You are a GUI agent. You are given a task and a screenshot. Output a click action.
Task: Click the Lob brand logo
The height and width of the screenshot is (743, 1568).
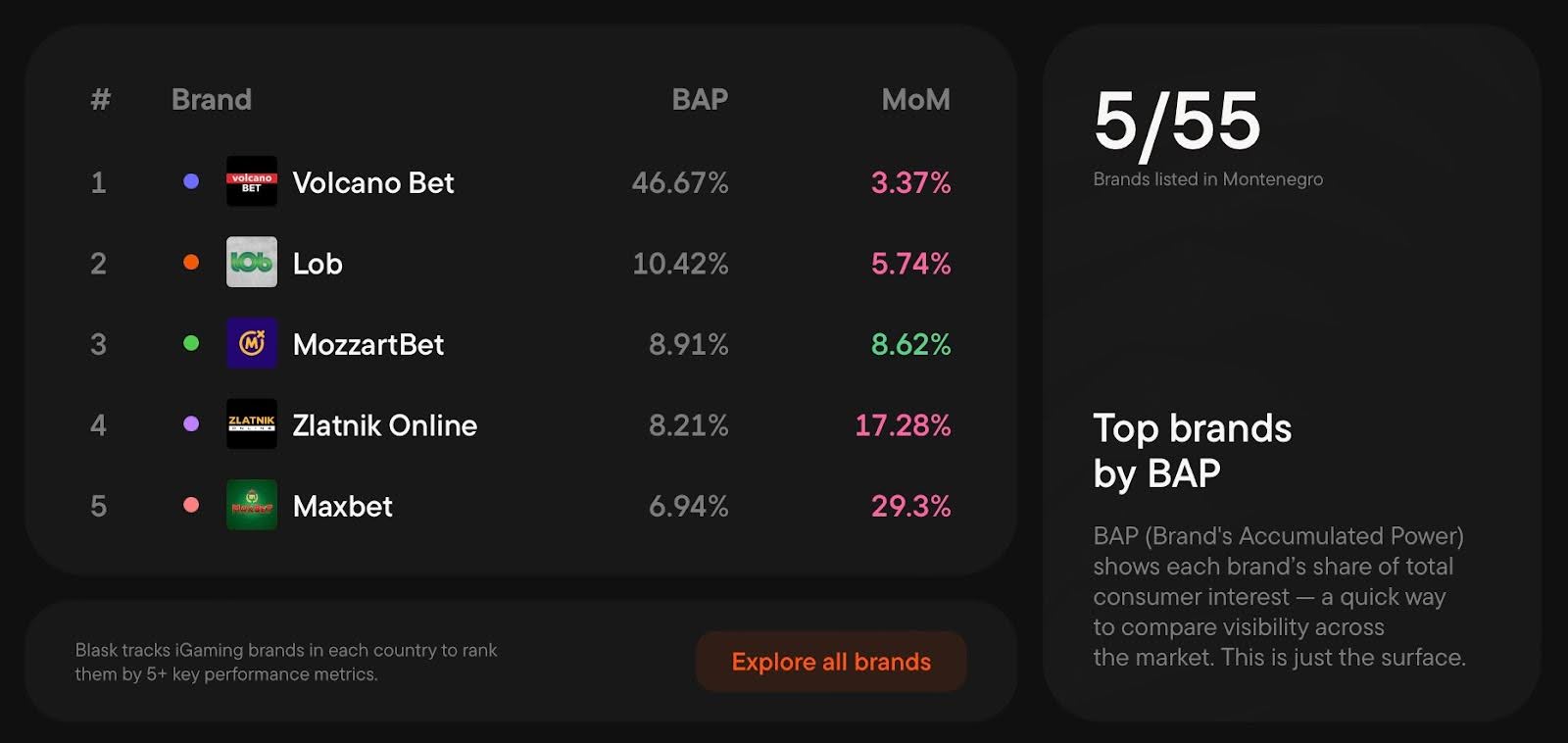(252, 262)
